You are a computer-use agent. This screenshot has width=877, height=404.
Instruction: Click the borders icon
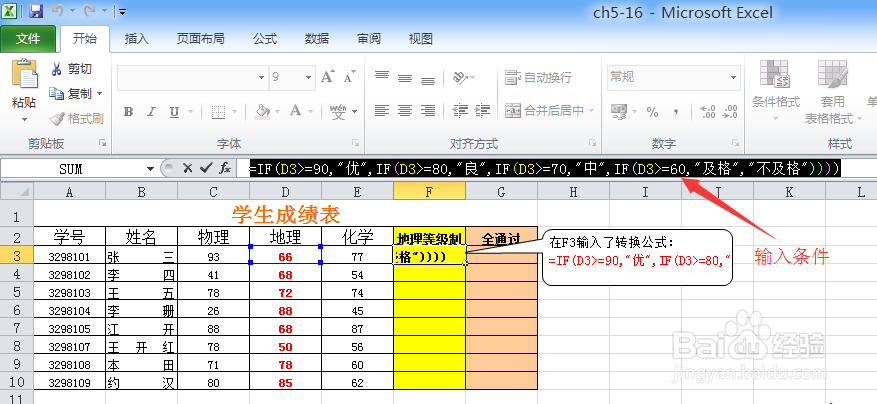[x=219, y=111]
